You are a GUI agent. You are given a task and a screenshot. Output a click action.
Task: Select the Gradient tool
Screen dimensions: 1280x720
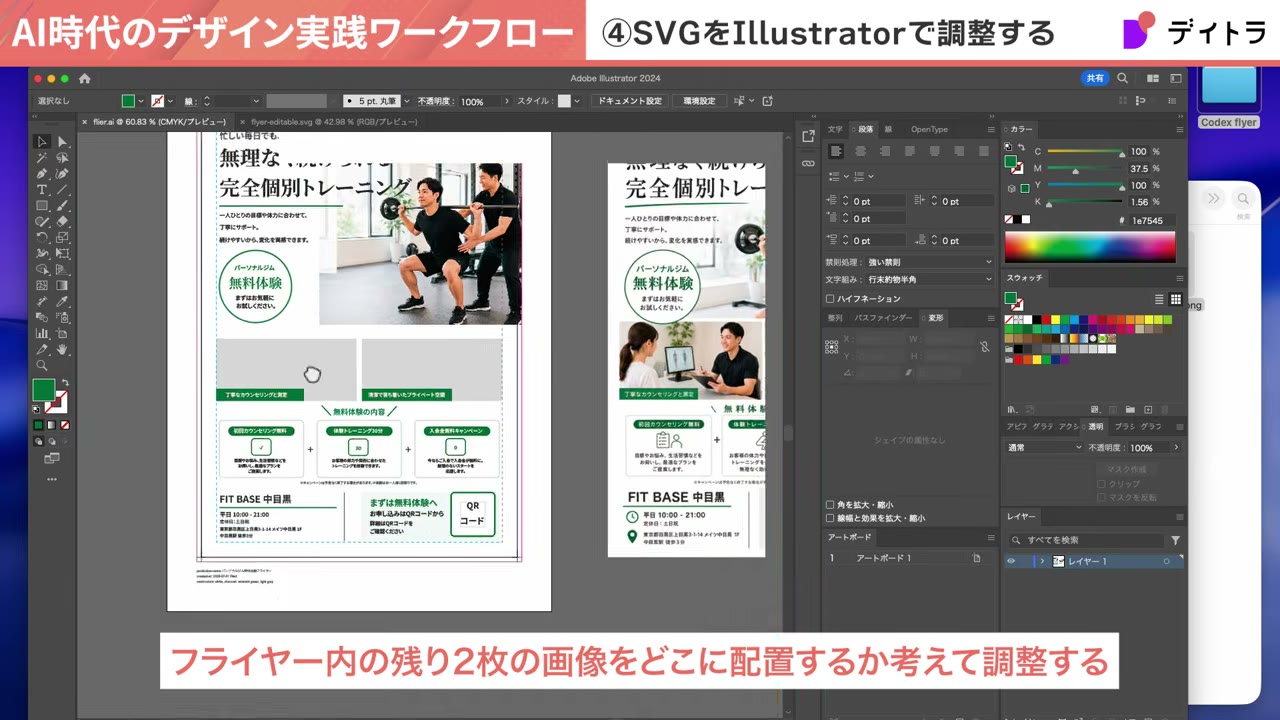coord(62,285)
